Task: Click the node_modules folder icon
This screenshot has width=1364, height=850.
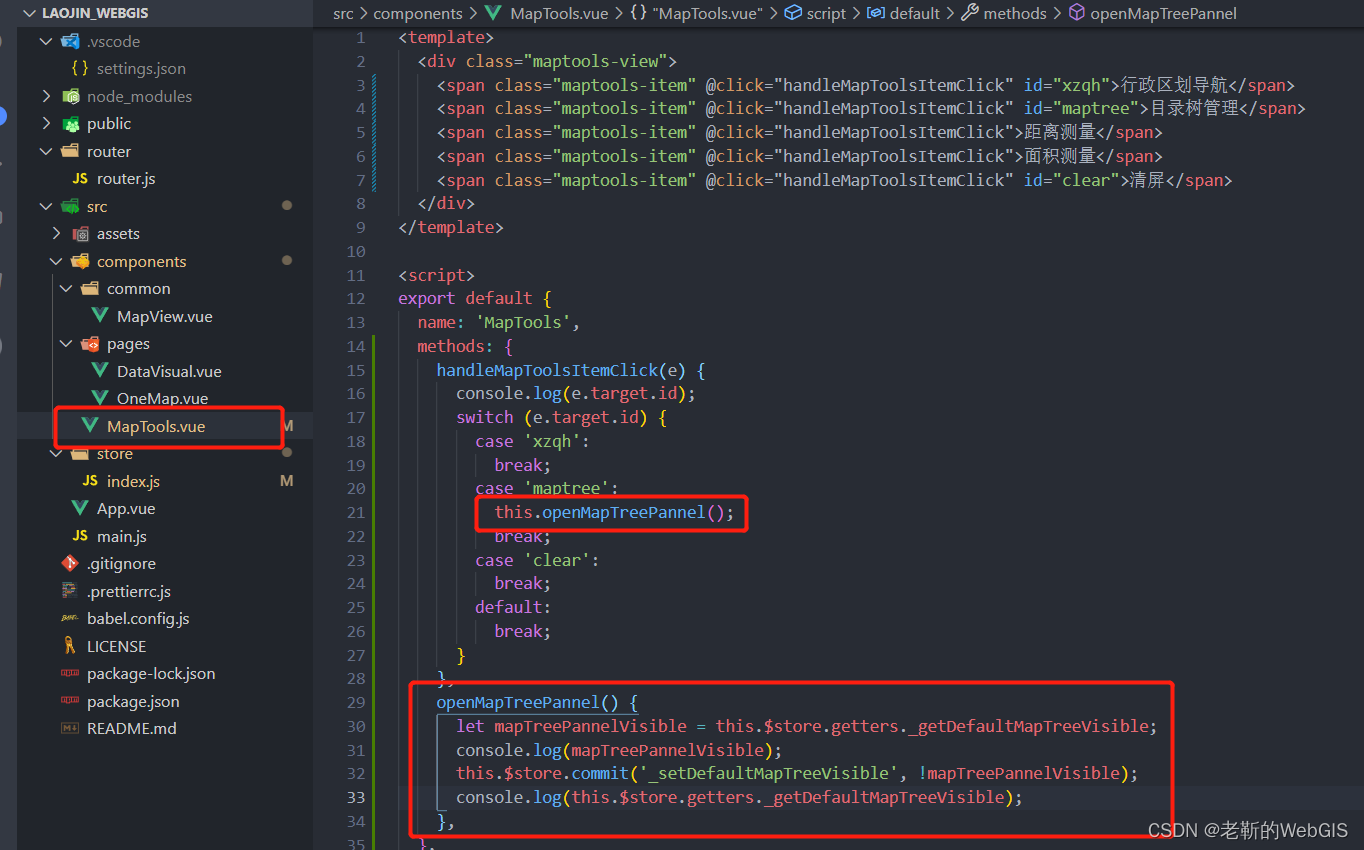Action: coord(71,96)
